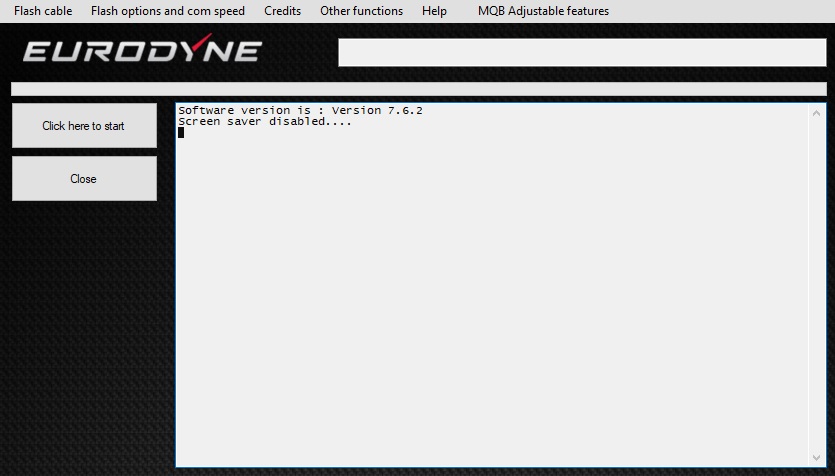
Task: Open Flash options and com speed menu
Action: tap(167, 11)
